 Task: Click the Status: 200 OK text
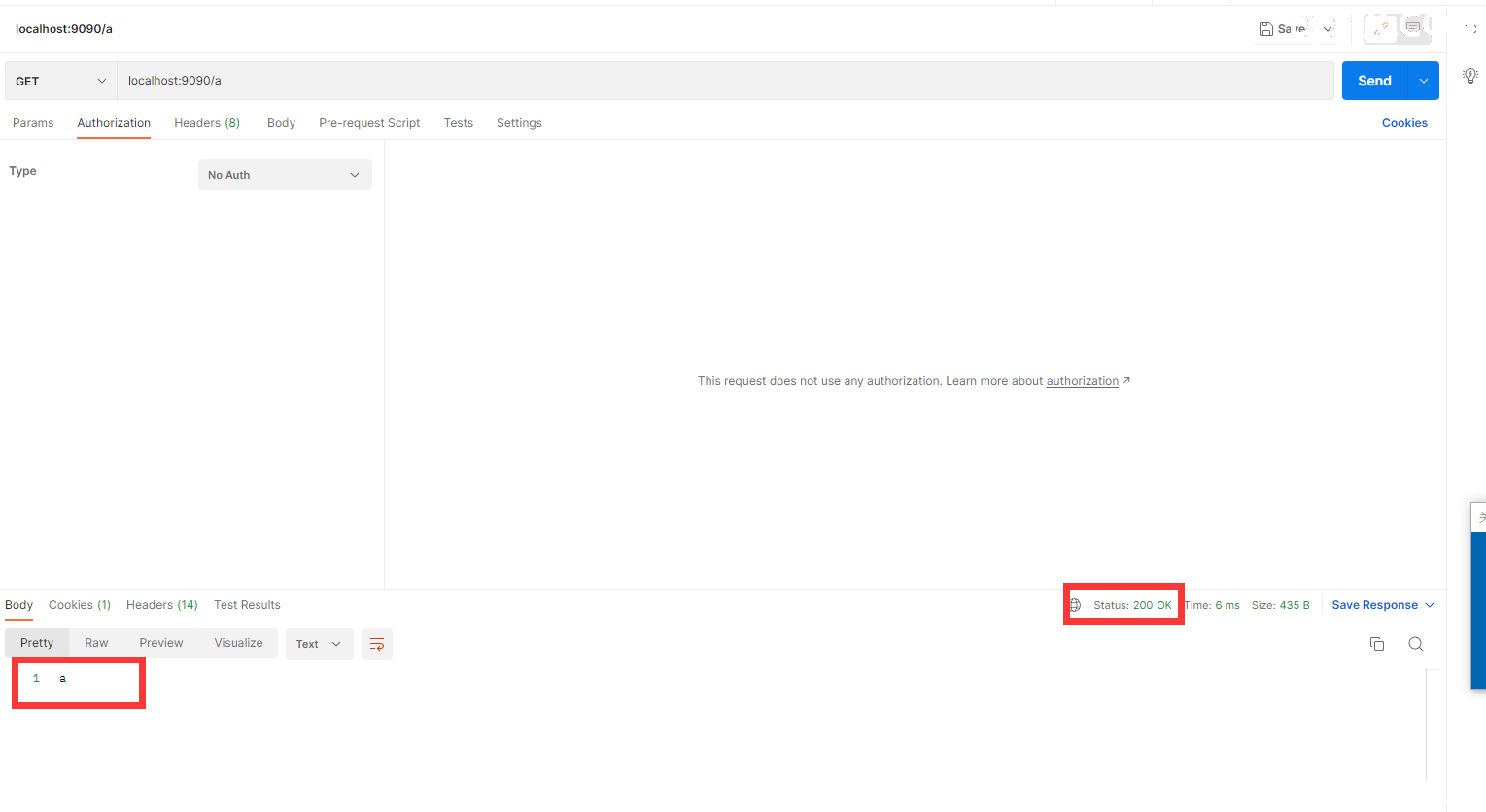point(1132,605)
